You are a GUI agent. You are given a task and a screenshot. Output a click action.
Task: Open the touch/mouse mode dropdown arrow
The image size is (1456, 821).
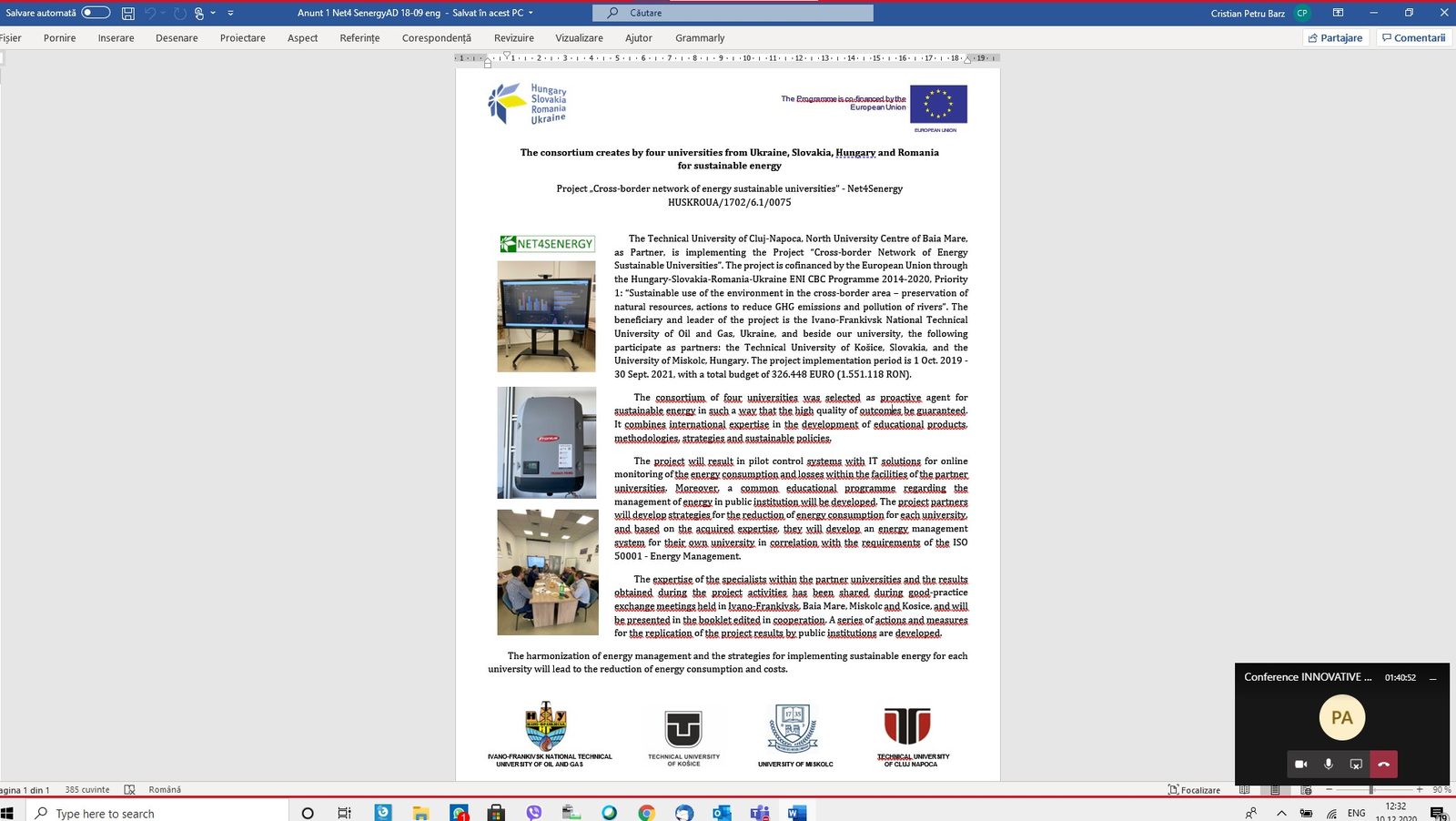pos(213,13)
